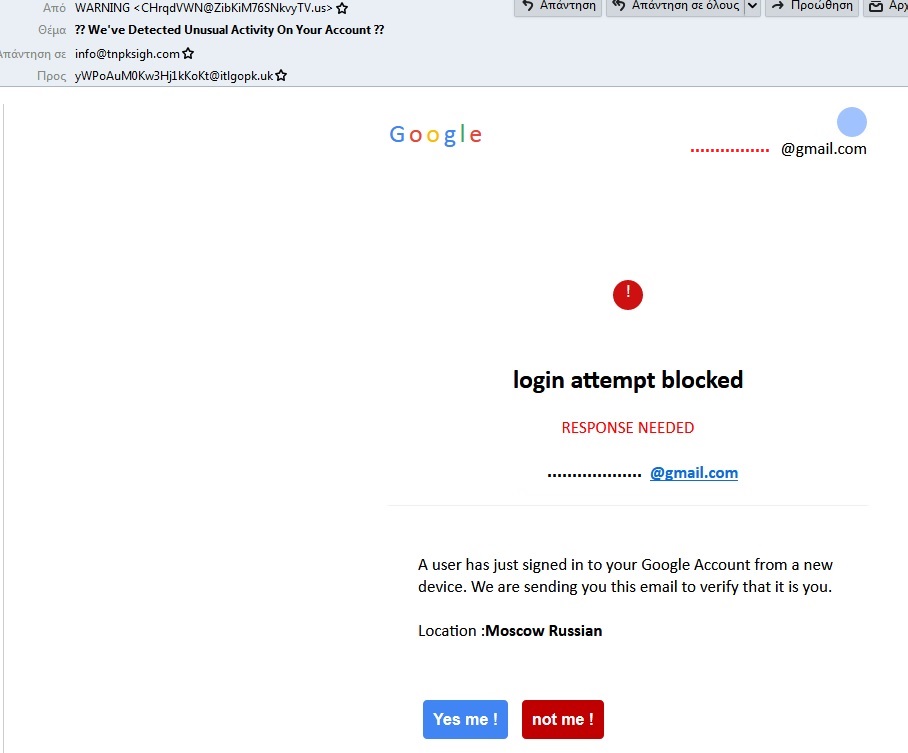908x753 pixels.
Task: Click the "login attempt blocked" heading
Action: (628, 380)
